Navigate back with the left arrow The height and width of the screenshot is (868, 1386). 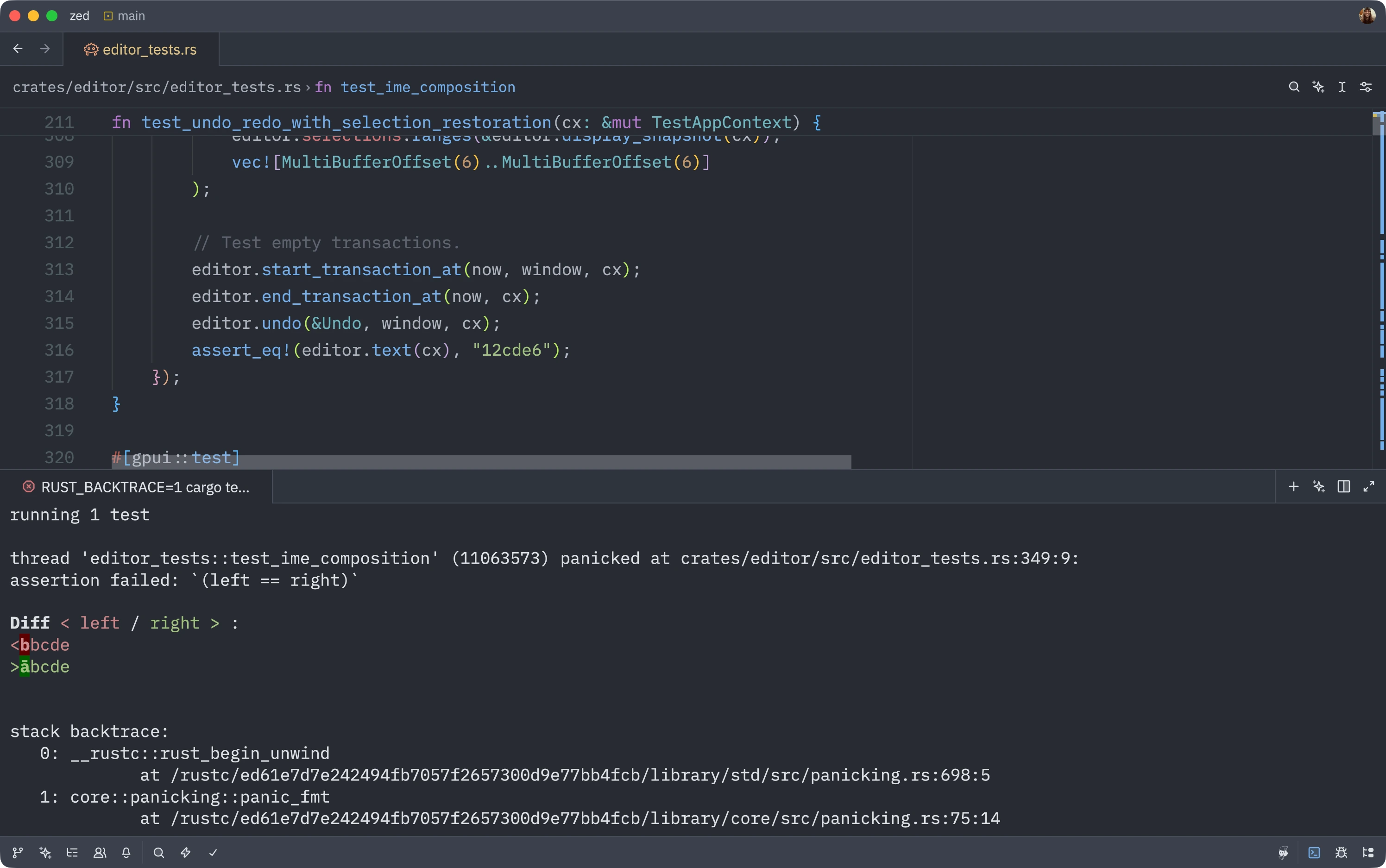17,49
